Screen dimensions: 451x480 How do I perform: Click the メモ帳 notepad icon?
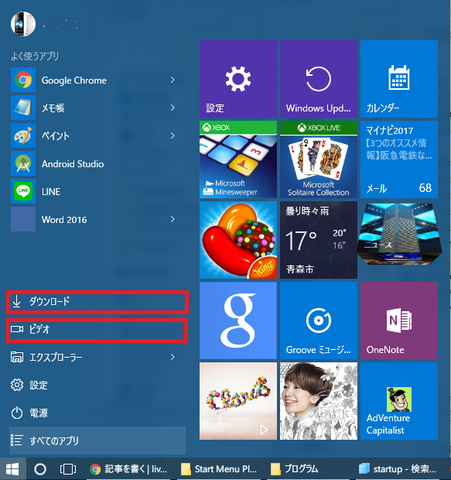23,108
